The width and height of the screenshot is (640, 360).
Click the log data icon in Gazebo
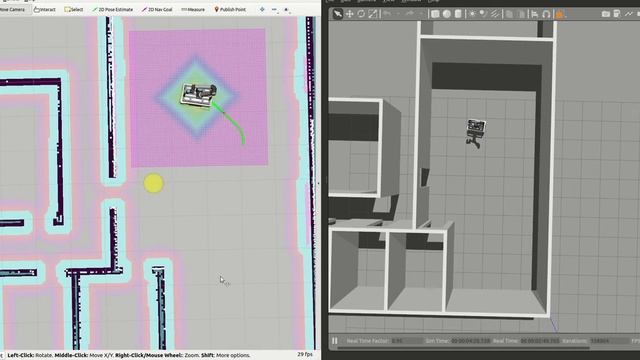point(617,14)
